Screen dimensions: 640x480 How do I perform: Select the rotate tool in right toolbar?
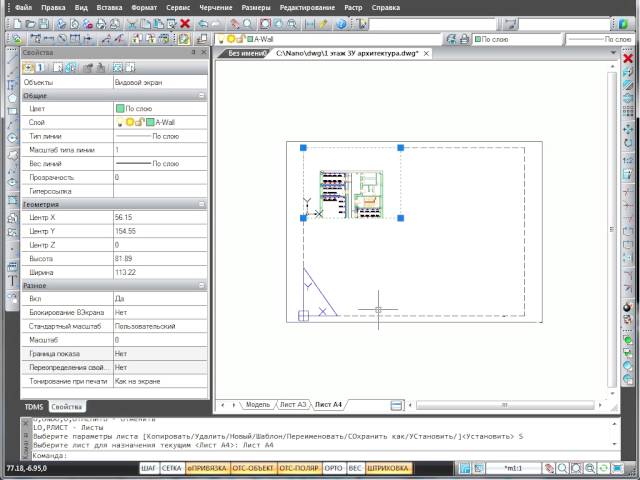[628, 143]
